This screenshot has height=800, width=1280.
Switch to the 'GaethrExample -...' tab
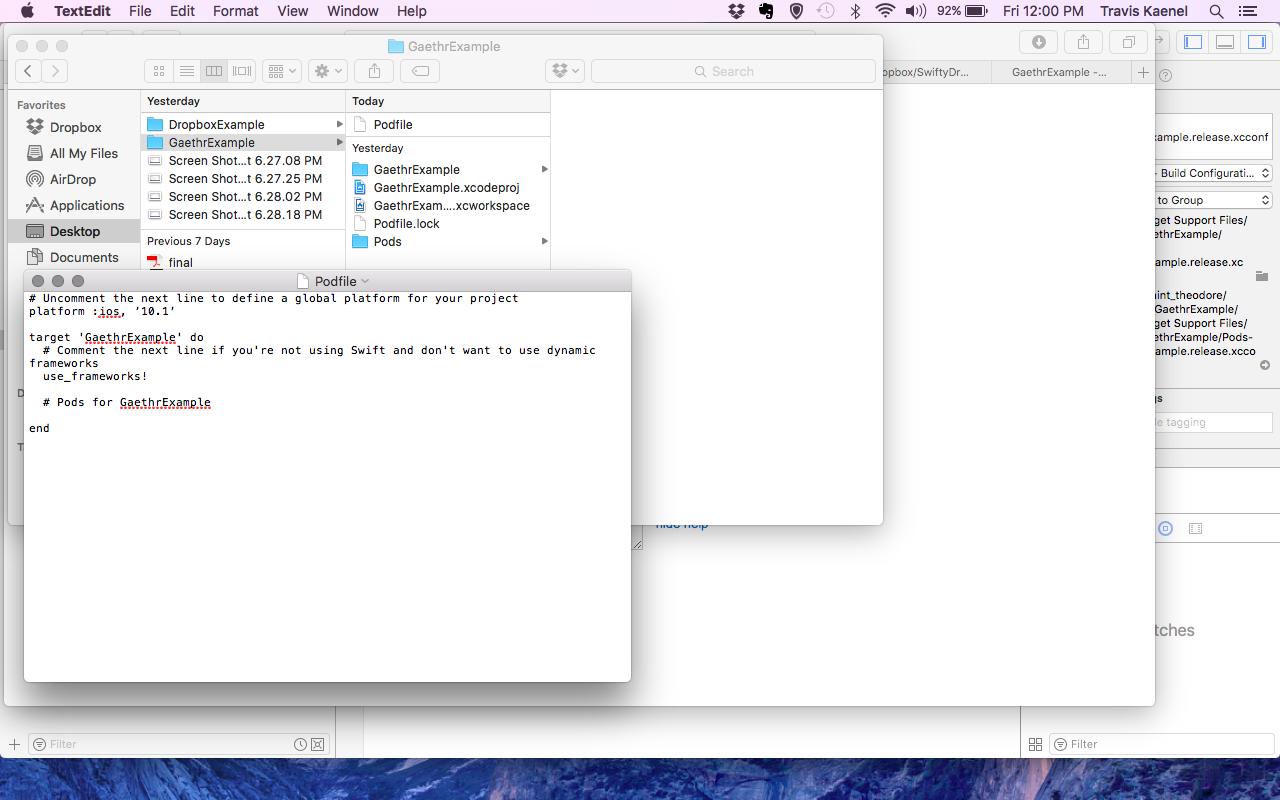(x=1059, y=72)
